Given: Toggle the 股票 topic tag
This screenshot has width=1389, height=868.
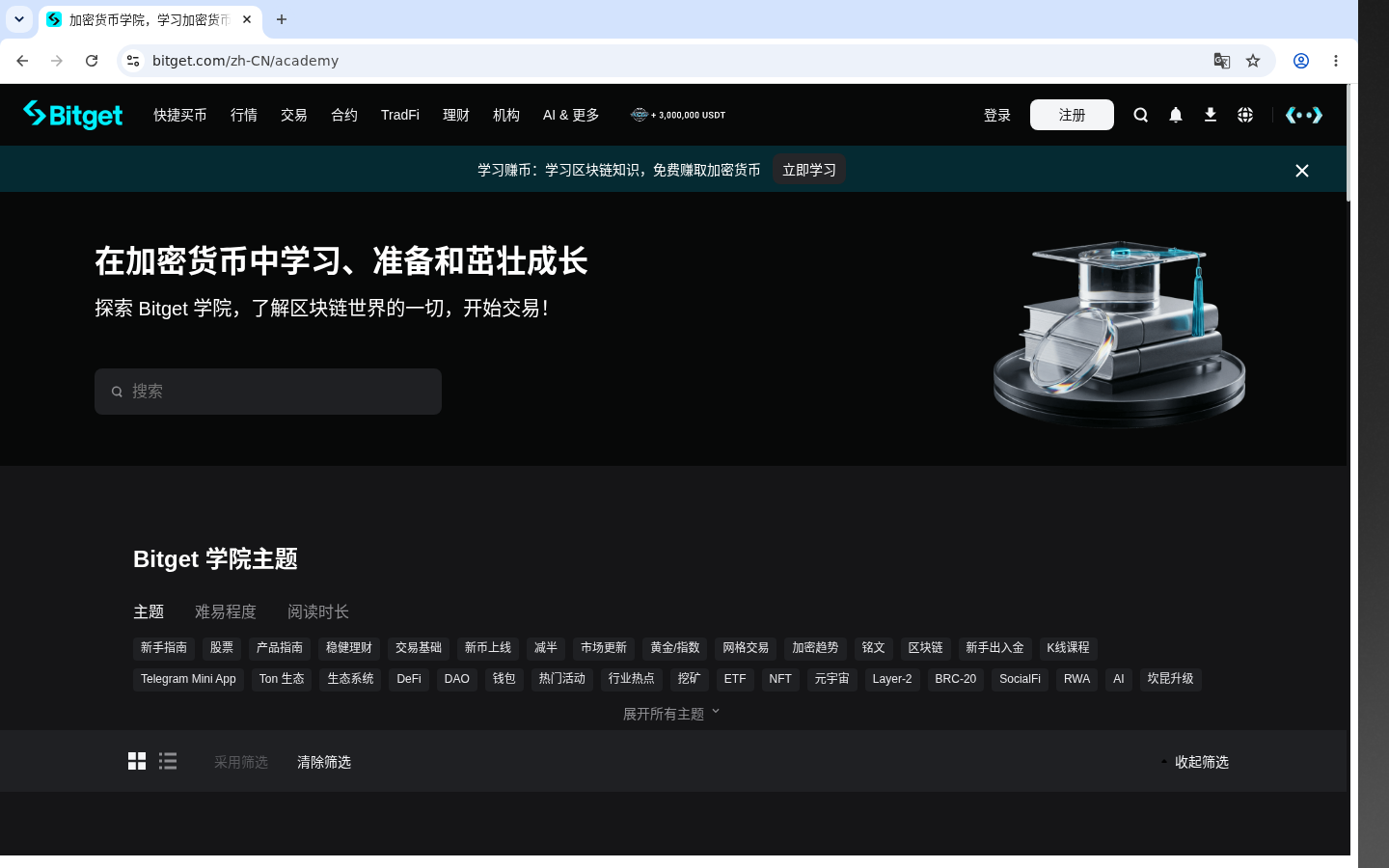Looking at the screenshot, I should (x=222, y=648).
